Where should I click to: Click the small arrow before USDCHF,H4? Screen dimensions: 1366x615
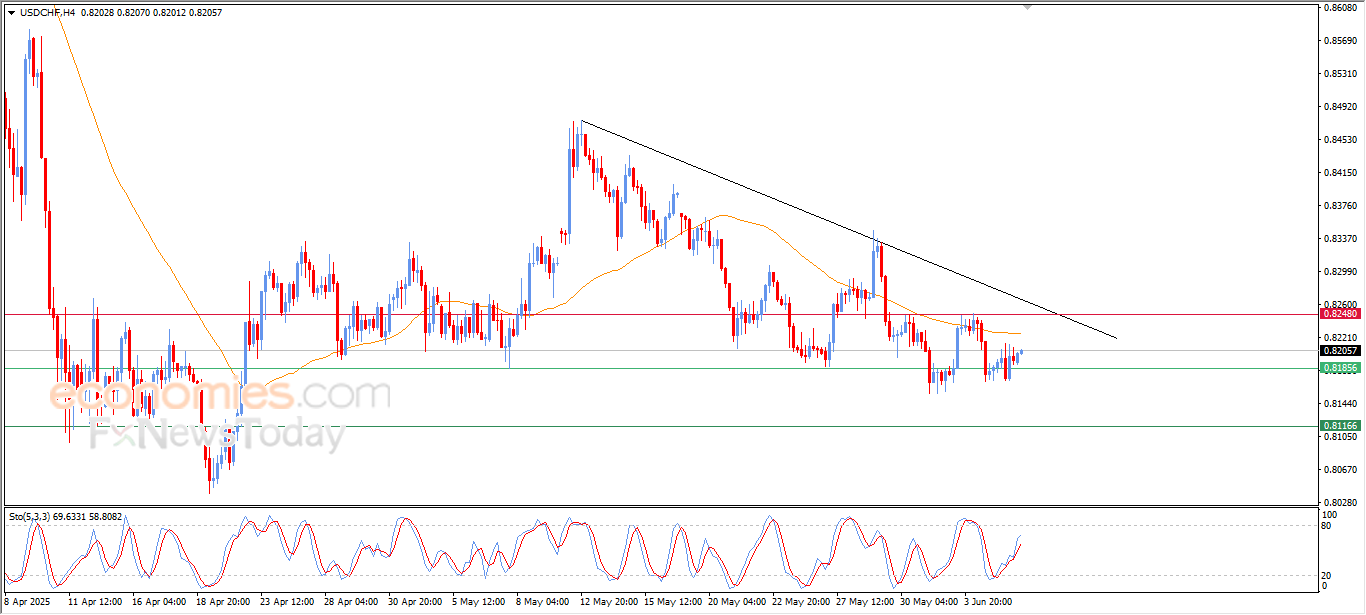pos(11,12)
